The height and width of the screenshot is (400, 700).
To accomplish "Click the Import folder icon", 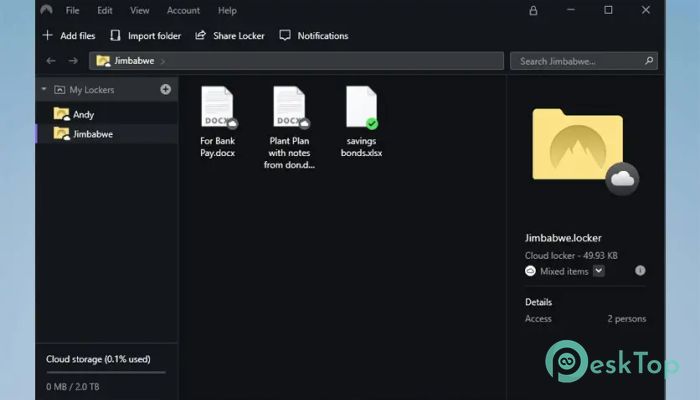I will click(115, 35).
